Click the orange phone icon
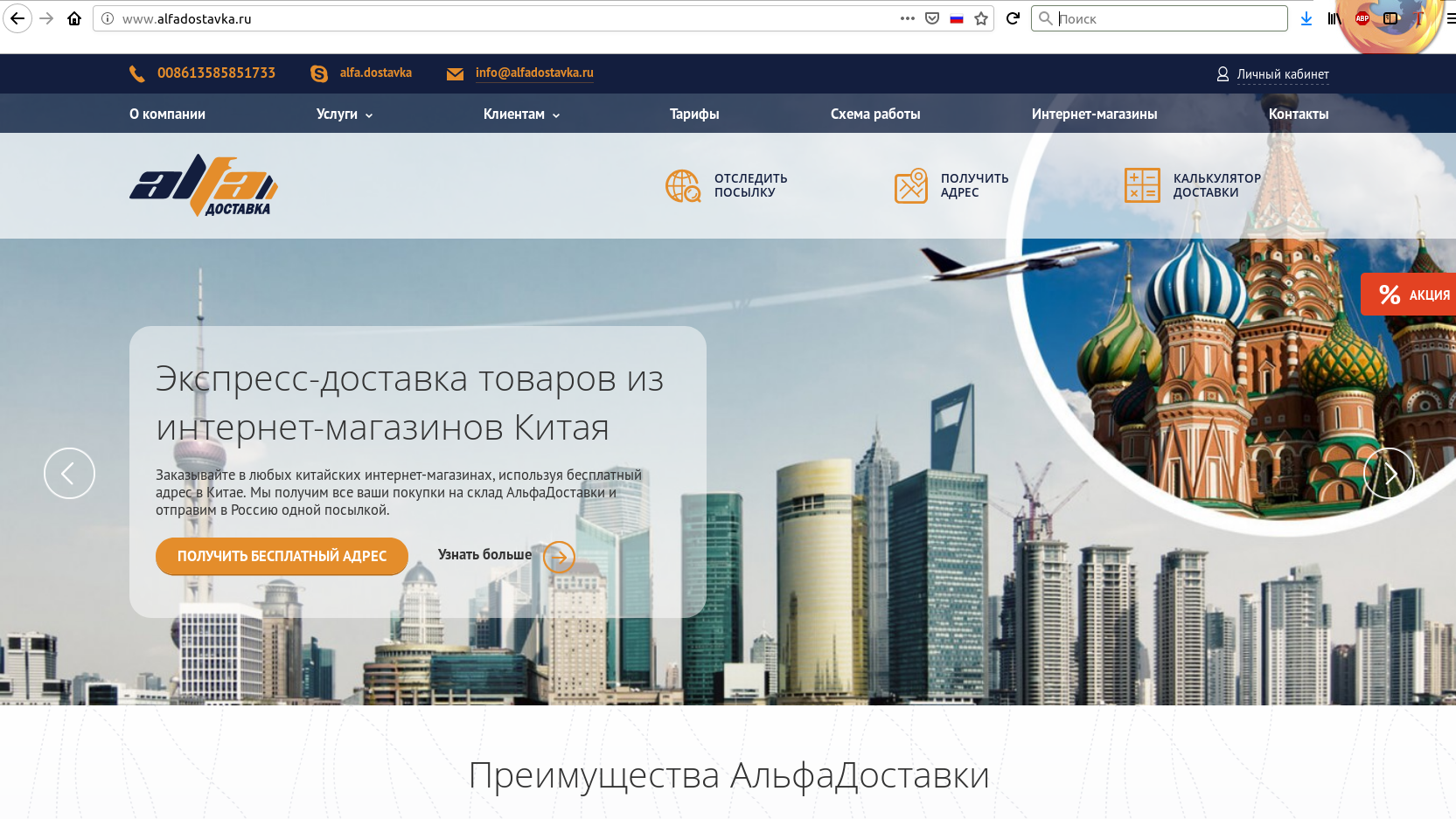Viewport: 1456px width, 819px height. tap(137, 74)
